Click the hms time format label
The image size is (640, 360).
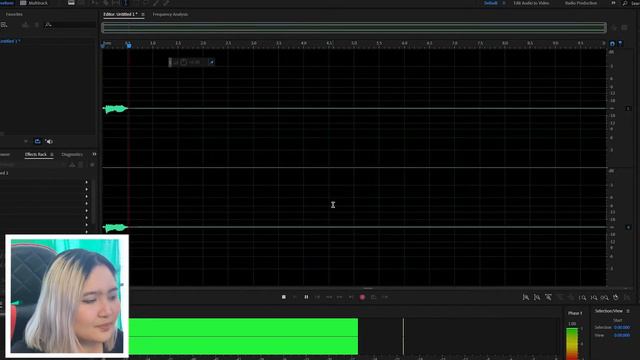click(107, 43)
